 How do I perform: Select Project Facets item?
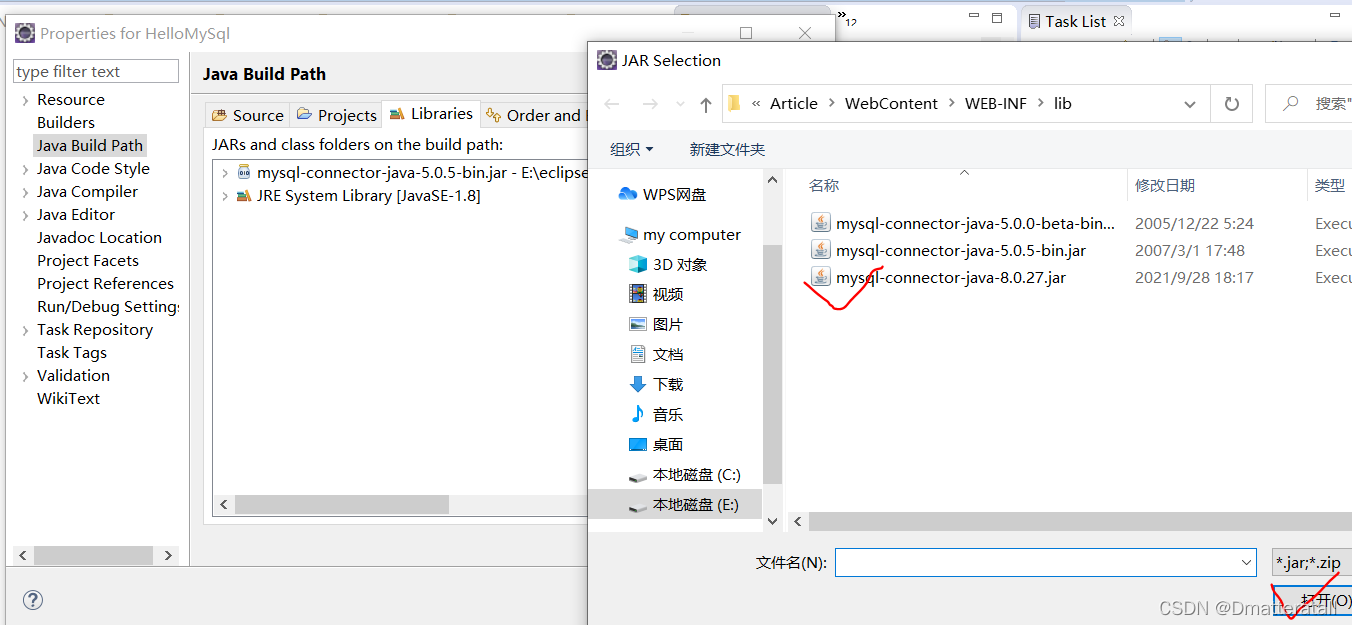[x=88, y=260]
